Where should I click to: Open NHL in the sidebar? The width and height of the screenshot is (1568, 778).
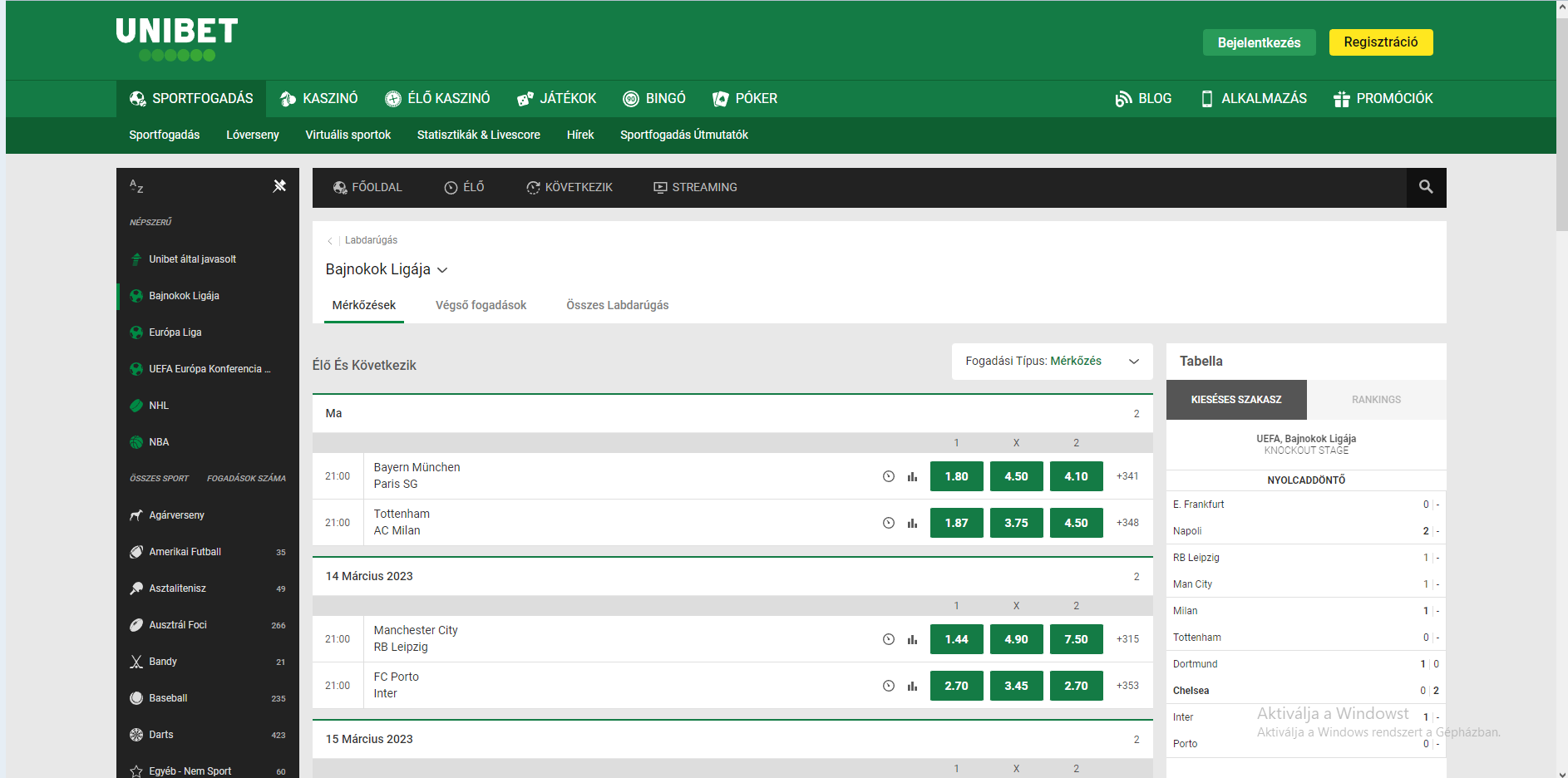208,406
